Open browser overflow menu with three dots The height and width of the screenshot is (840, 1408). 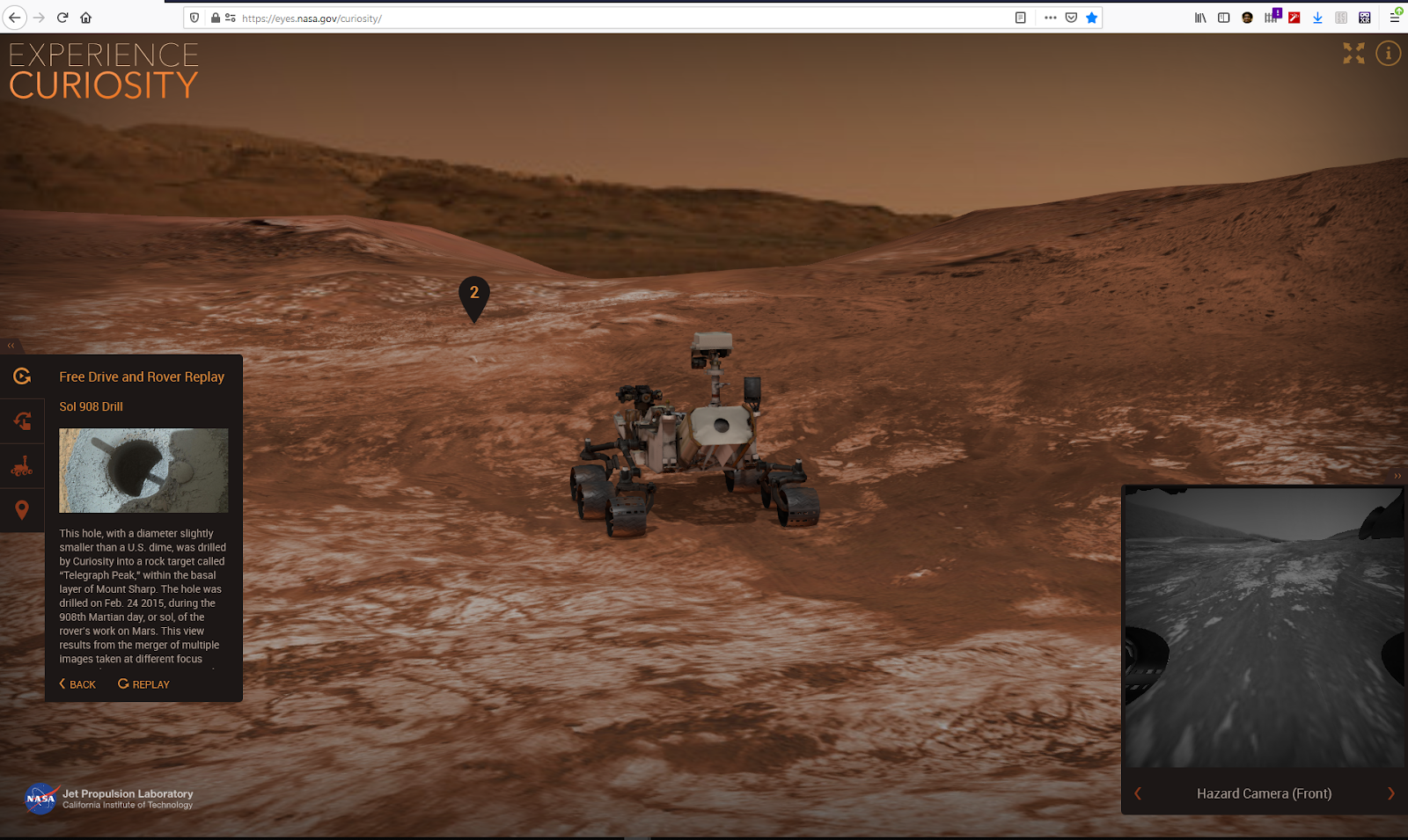coord(1051,17)
